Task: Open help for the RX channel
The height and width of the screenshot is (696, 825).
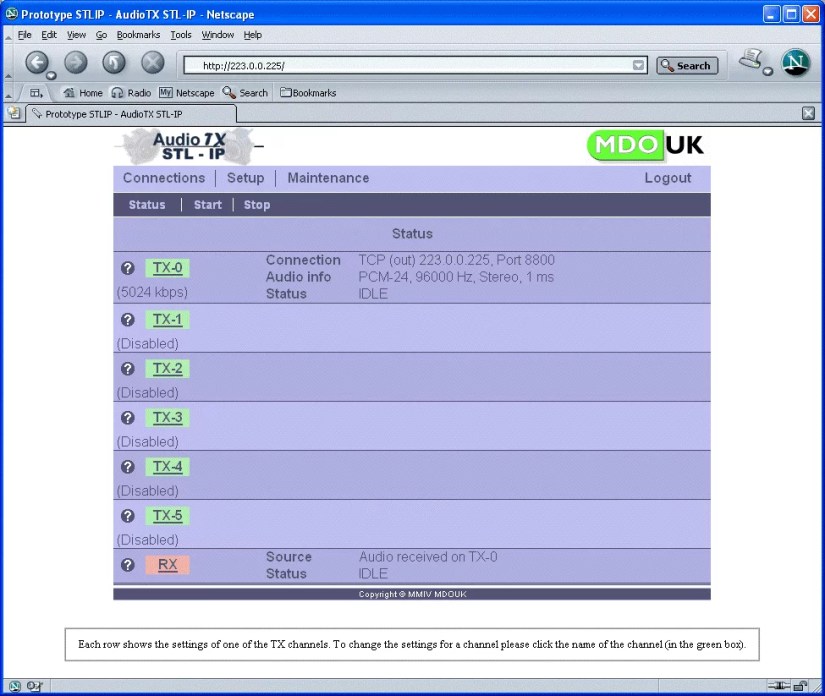Action: (127, 565)
